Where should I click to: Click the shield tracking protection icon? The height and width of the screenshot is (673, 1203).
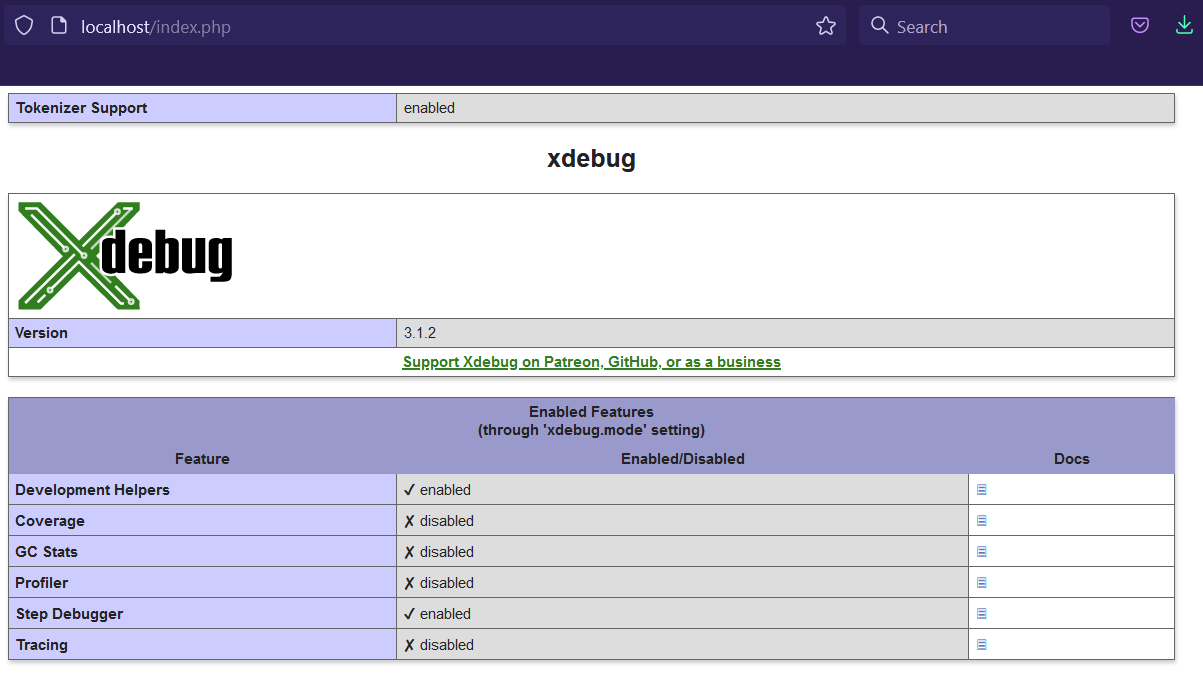24,26
